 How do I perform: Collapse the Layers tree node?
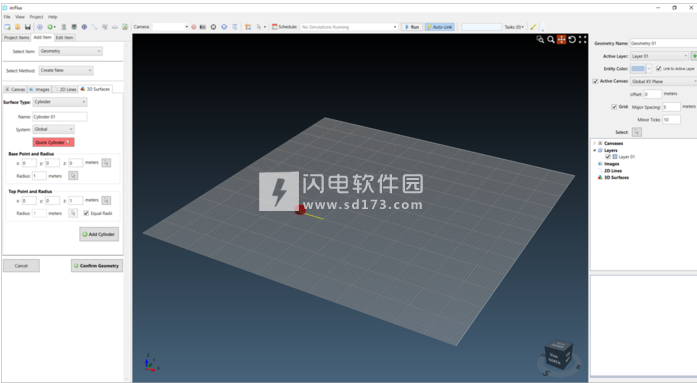coord(594,150)
